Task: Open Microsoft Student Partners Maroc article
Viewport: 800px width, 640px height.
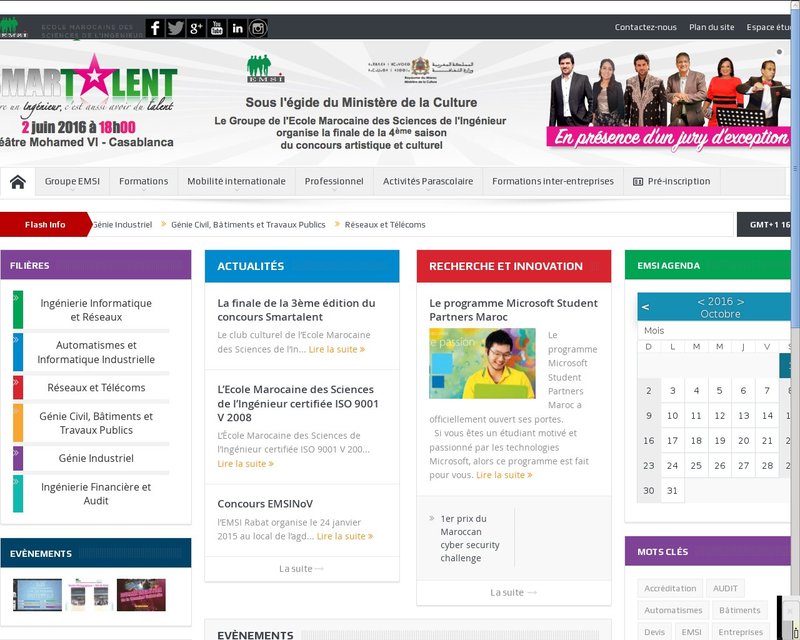Action: pos(513,310)
